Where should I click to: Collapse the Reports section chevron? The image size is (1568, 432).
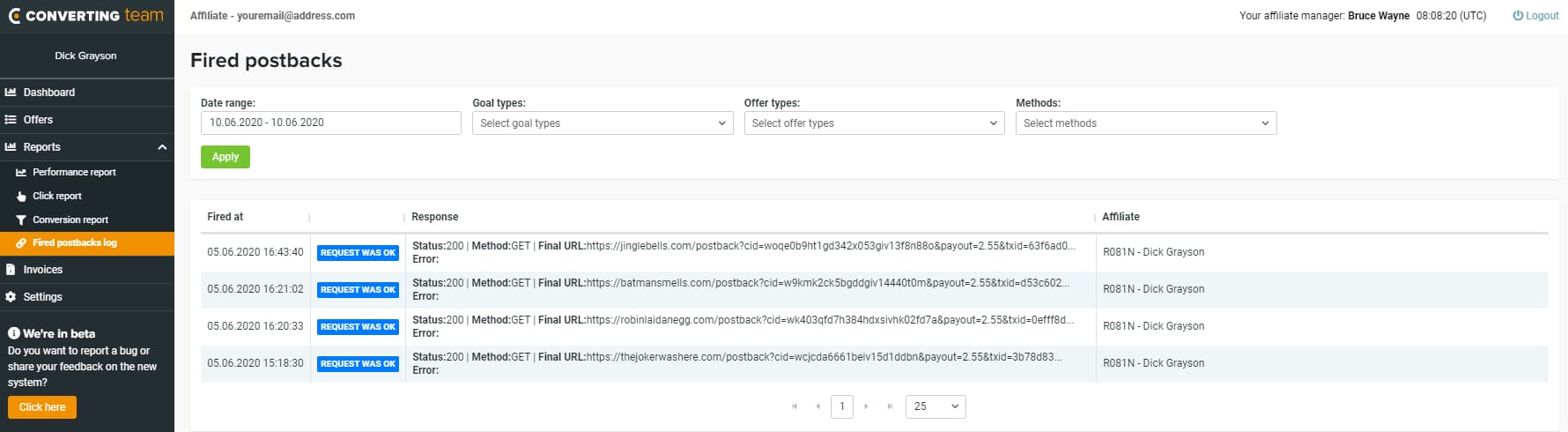point(162,147)
